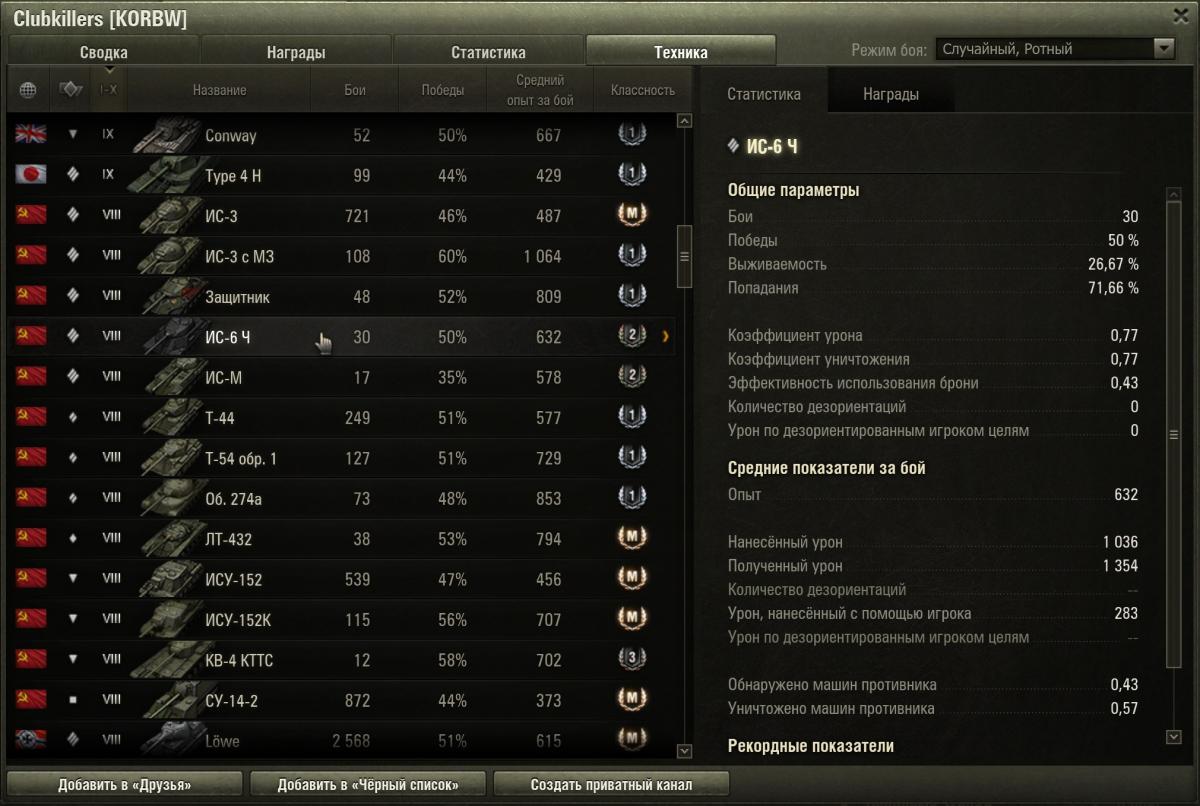Click Создать приватный канал button
The width and height of the screenshot is (1200, 806).
612,784
